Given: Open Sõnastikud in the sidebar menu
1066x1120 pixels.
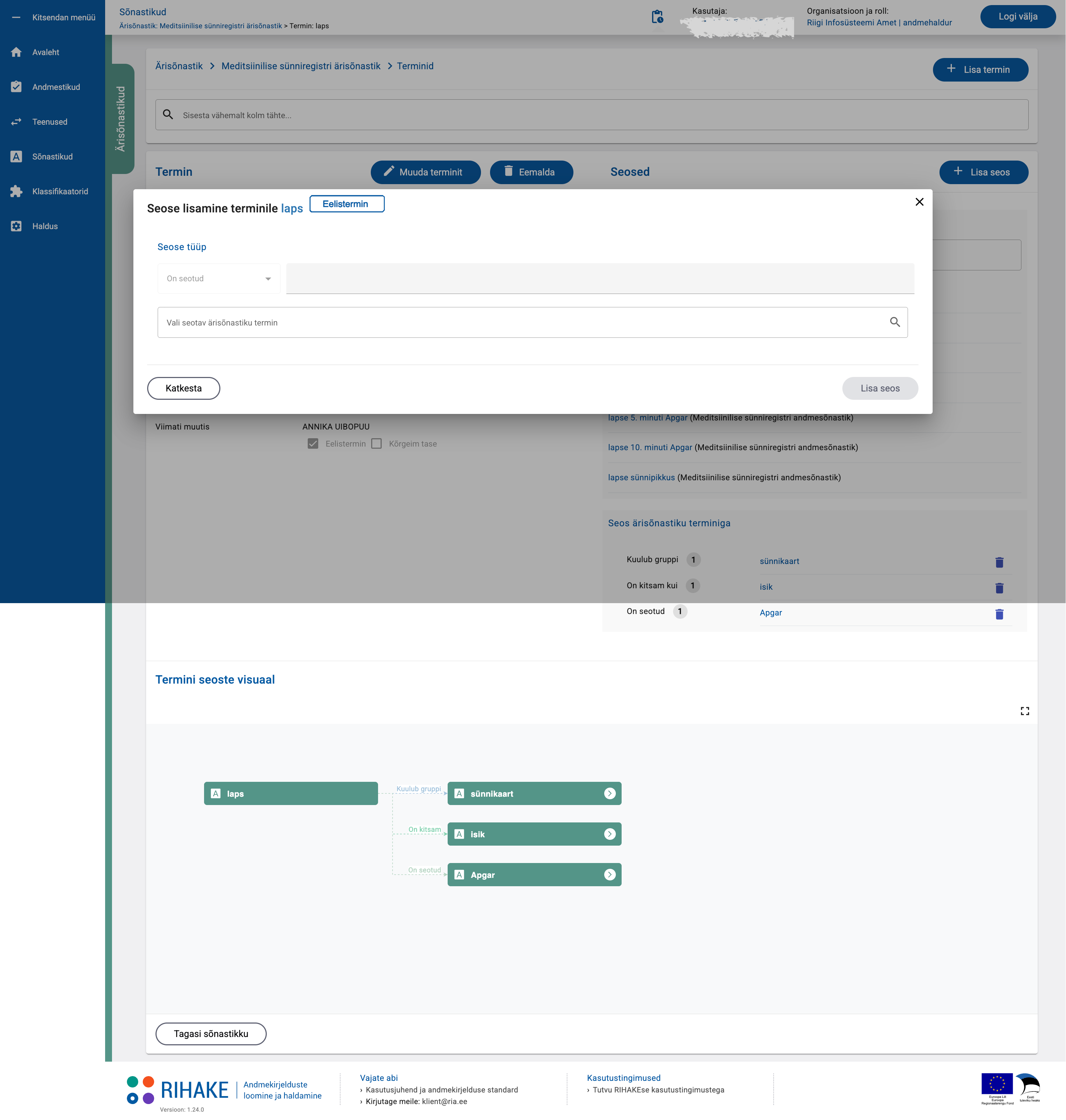Looking at the screenshot, I should pos(52,157).
